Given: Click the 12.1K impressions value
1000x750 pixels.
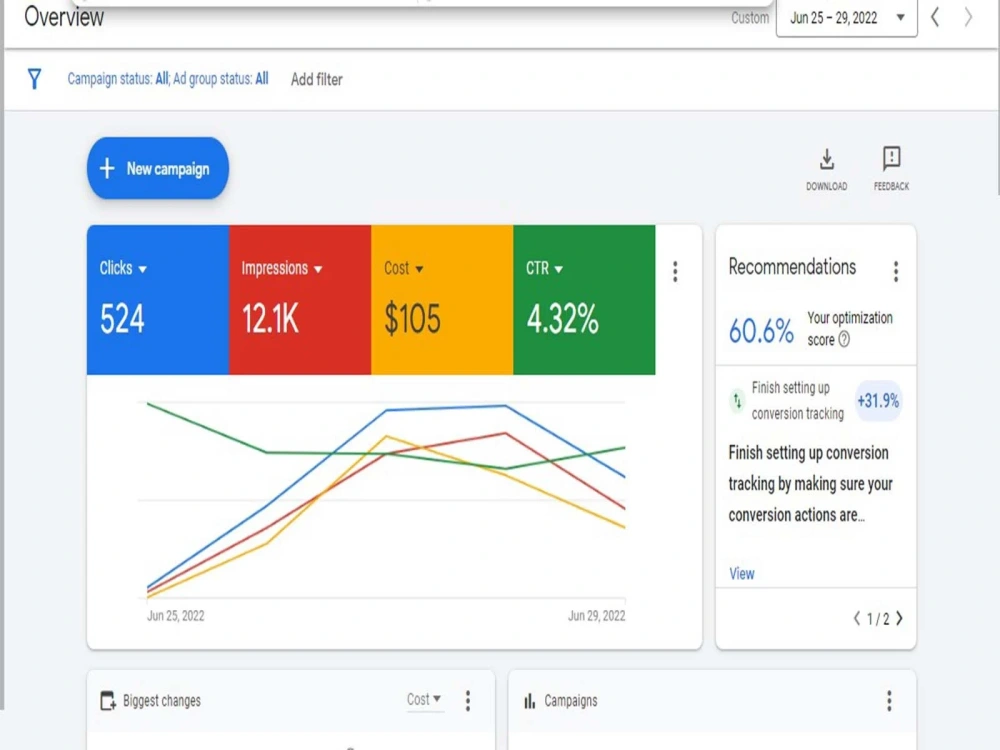Looking at the screenshot, I should [270, 319].
